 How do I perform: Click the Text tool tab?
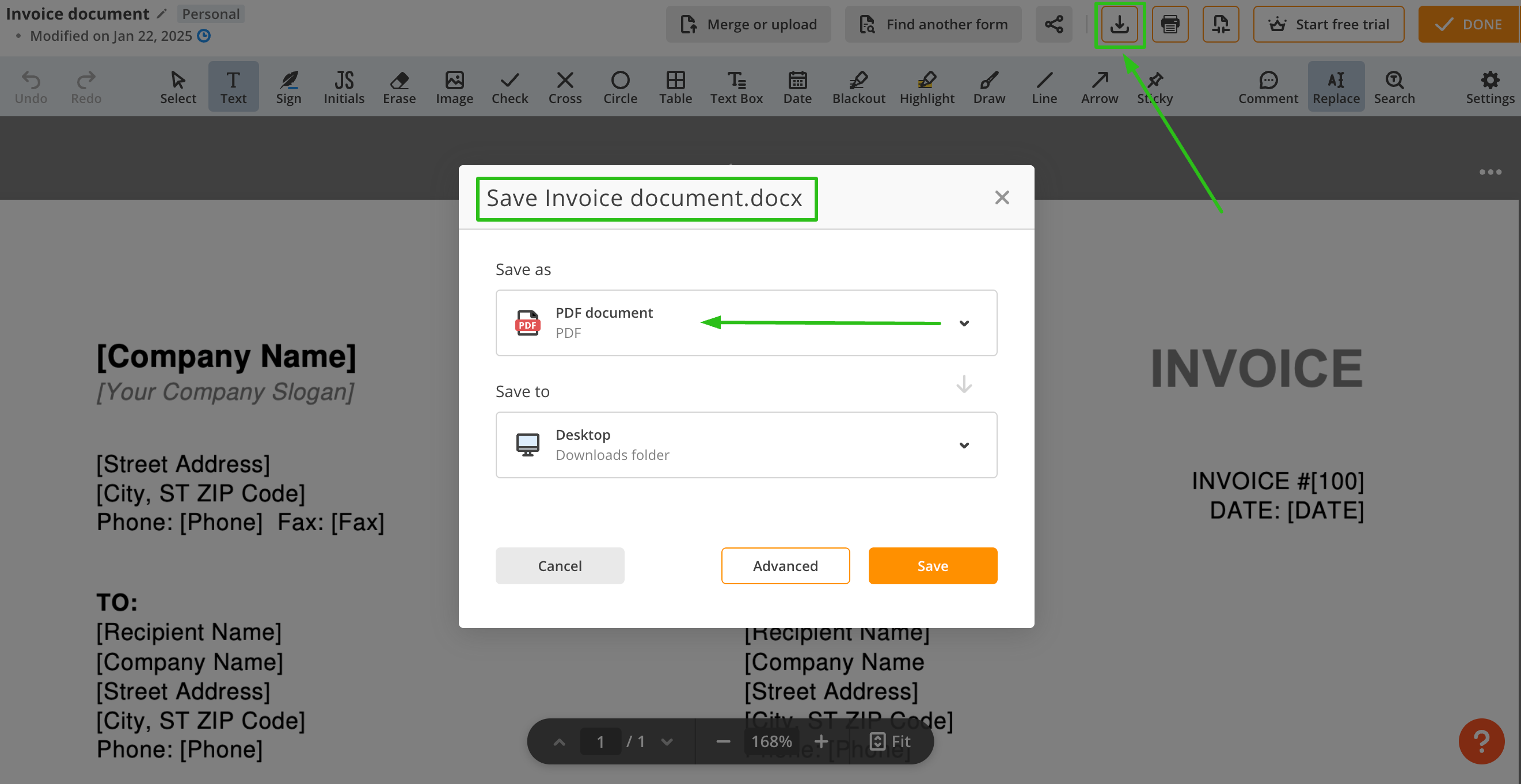coord(233,87)
